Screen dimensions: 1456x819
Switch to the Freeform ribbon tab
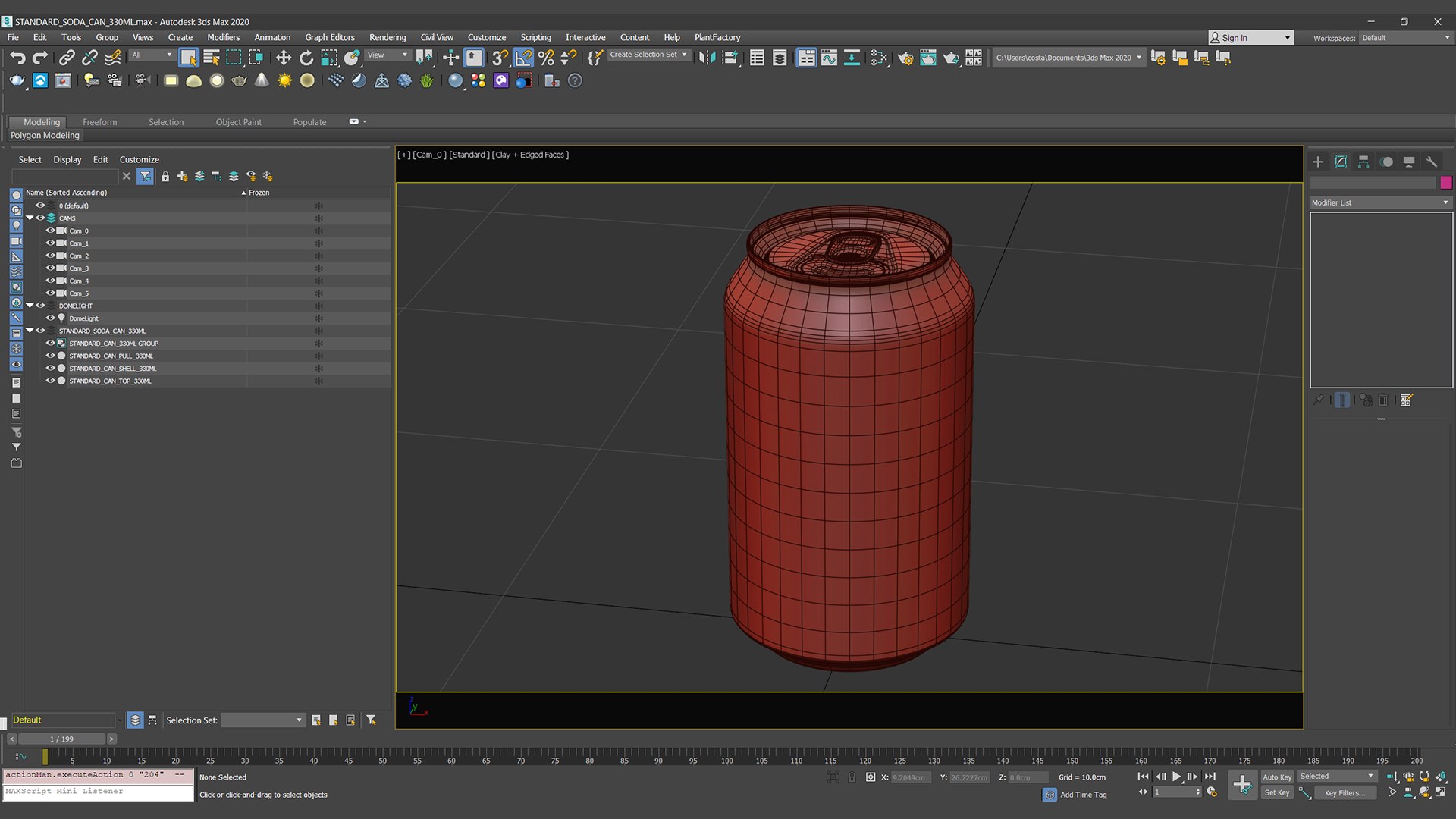coord(99,122)
